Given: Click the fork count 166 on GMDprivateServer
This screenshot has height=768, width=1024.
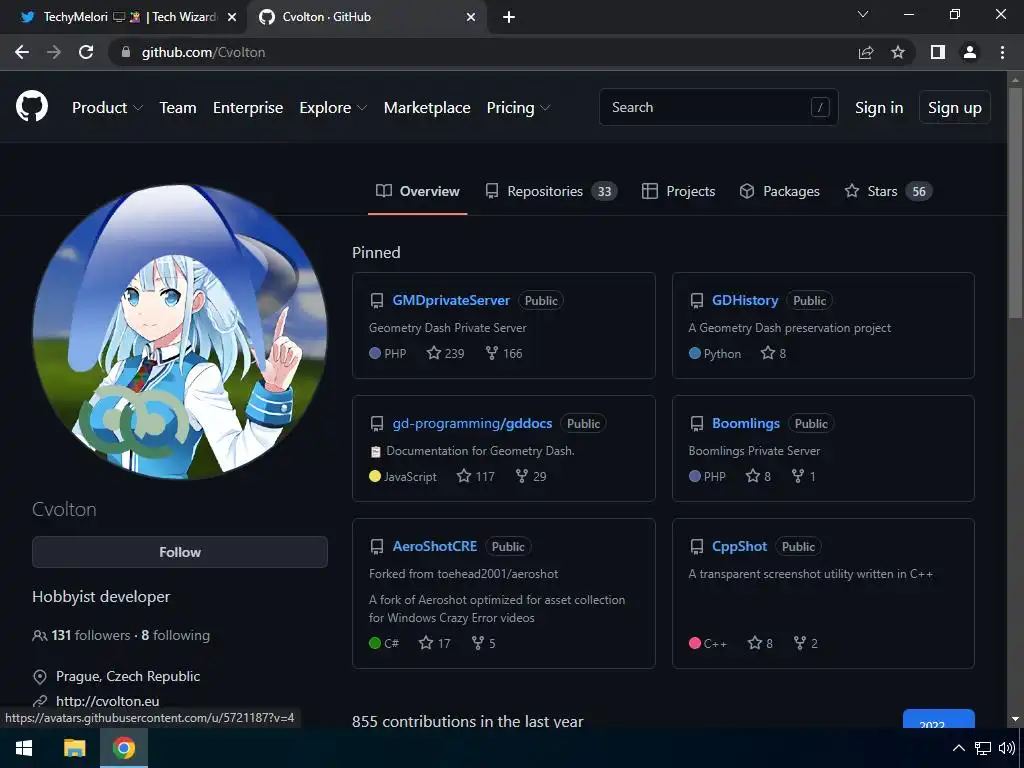Looking at the screenshot, I should (504, 353).
